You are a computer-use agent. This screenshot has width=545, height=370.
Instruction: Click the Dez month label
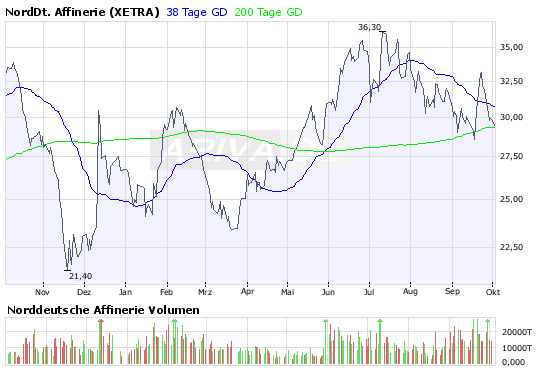(84, 292)
